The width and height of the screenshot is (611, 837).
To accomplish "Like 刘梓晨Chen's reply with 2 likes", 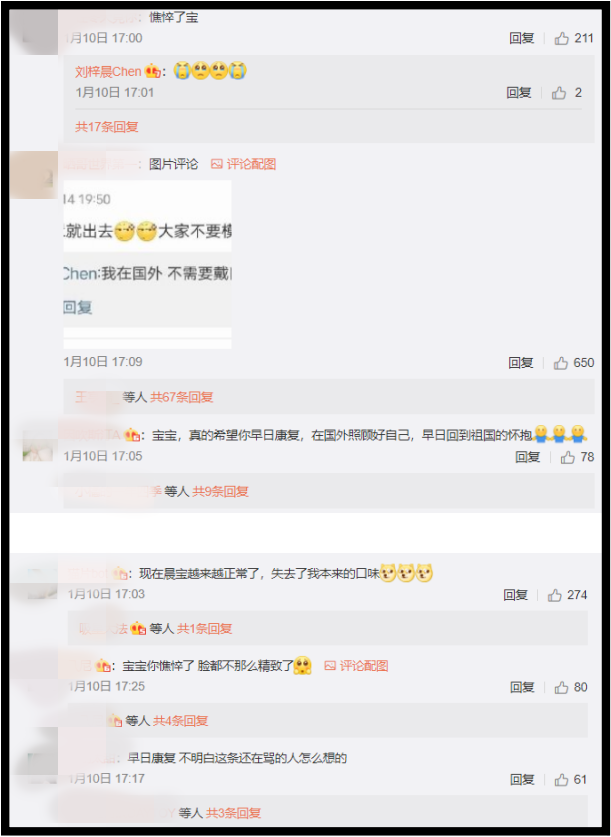I will [x=559, y=93].
